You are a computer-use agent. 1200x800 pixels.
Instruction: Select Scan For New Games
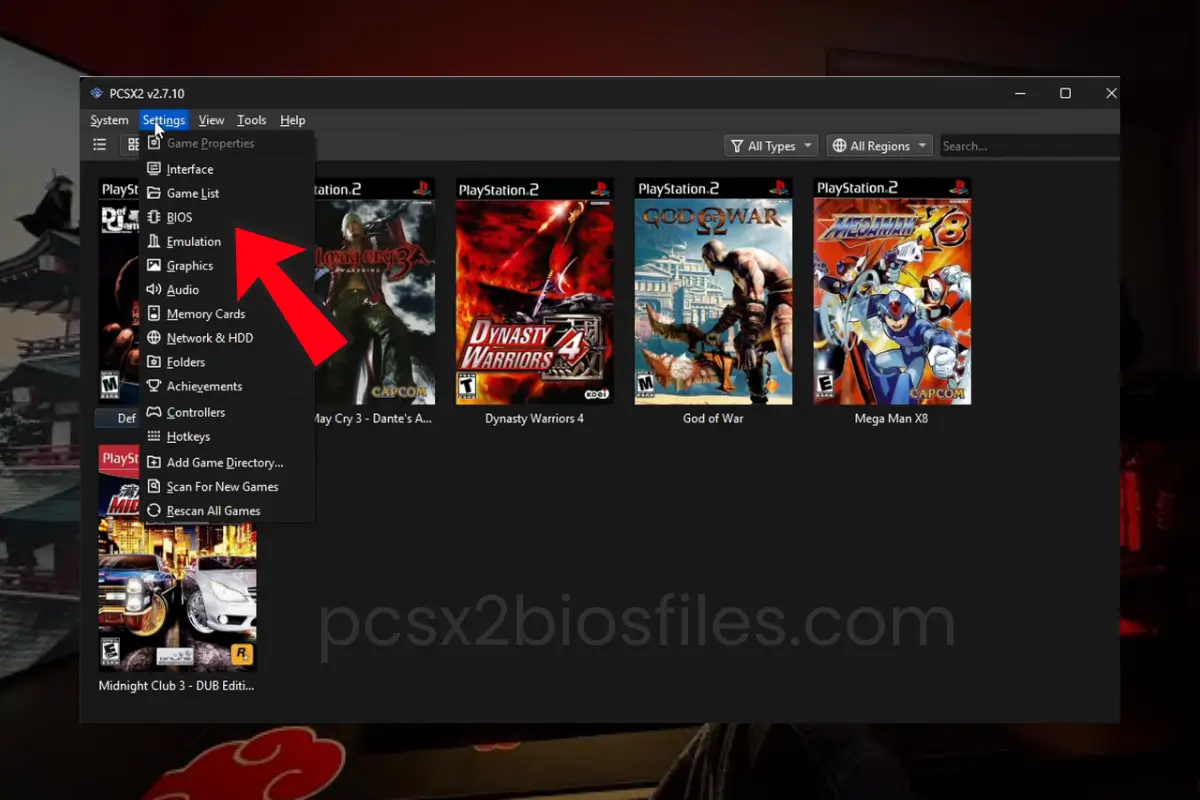pos(227,486)
